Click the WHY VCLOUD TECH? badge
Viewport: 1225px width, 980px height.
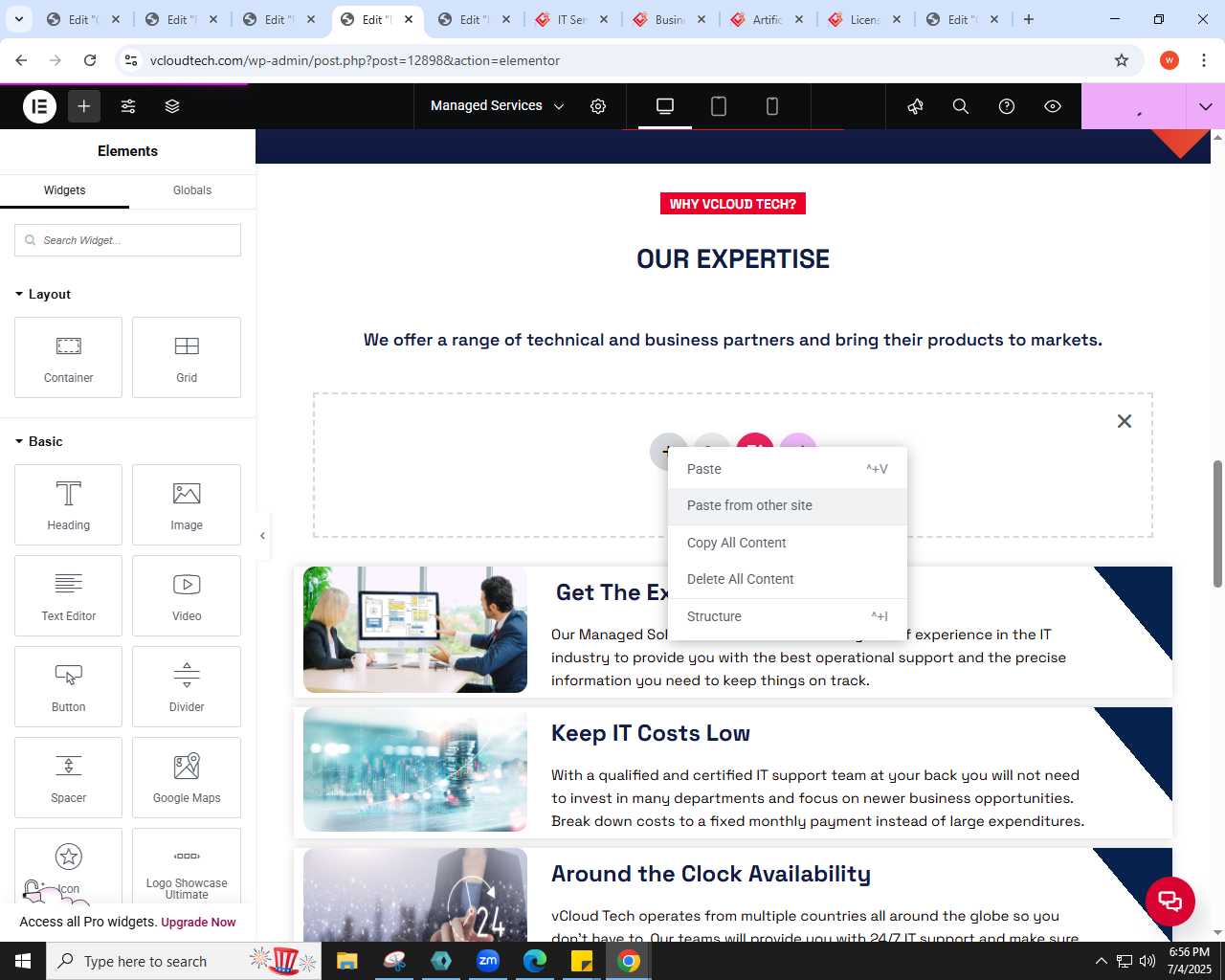click(733, 204)
